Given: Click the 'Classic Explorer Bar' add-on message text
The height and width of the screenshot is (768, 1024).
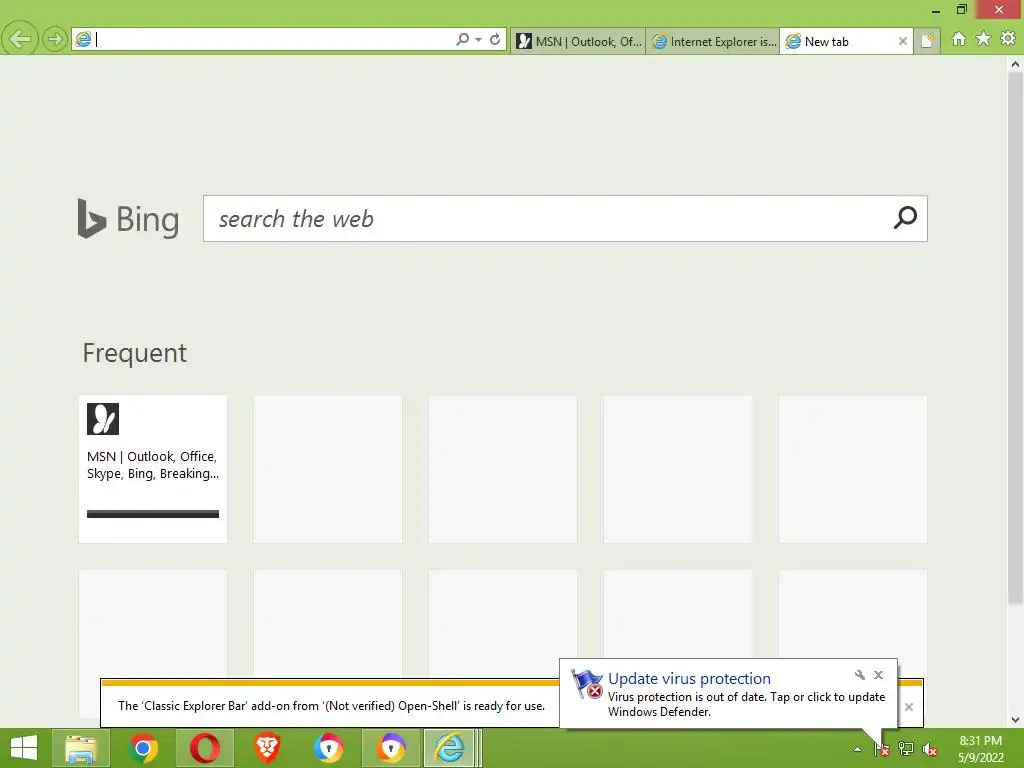Looking at the screenshot, I should tap(331, 706).
